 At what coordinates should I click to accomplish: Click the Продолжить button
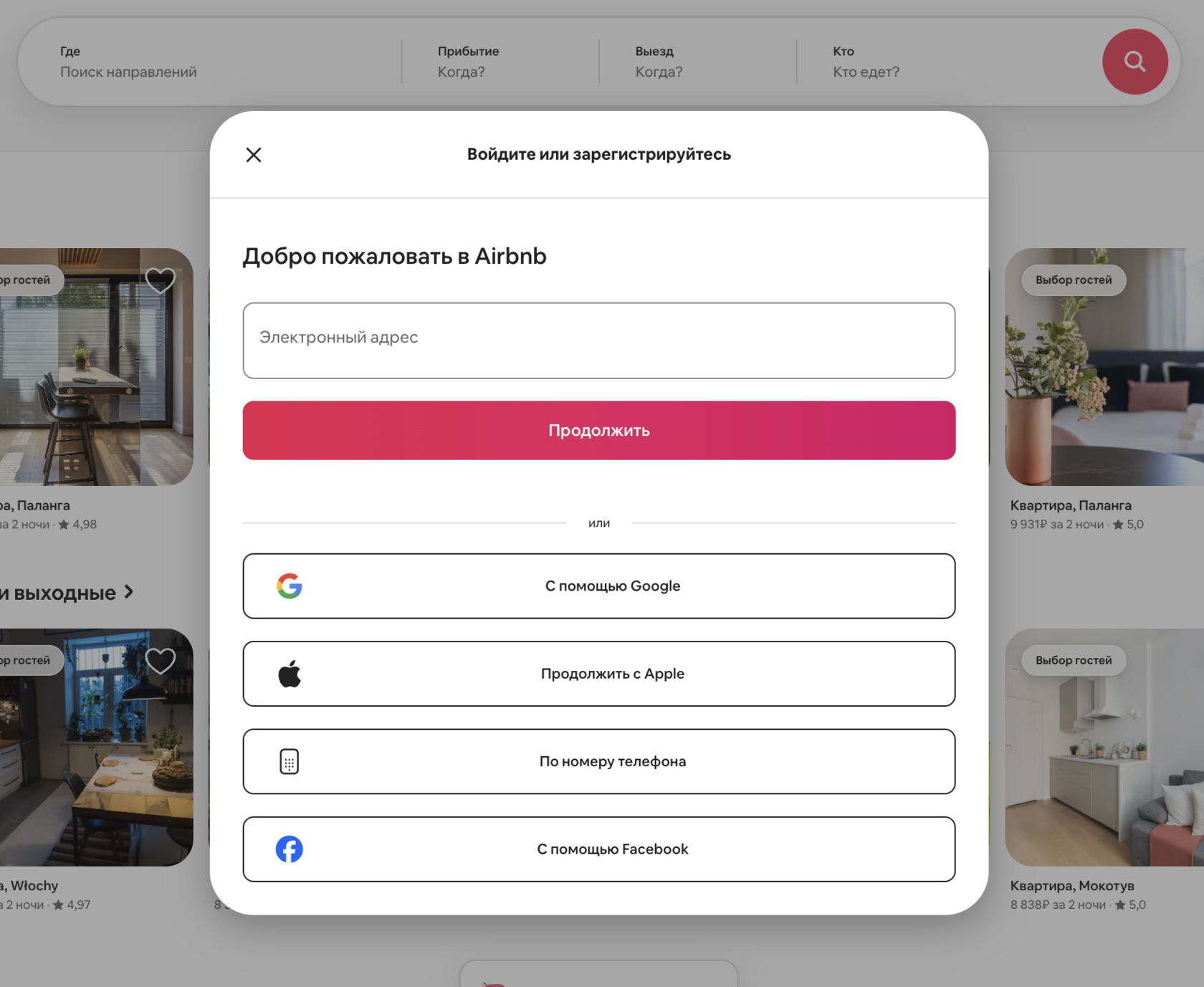coord(599,431)
